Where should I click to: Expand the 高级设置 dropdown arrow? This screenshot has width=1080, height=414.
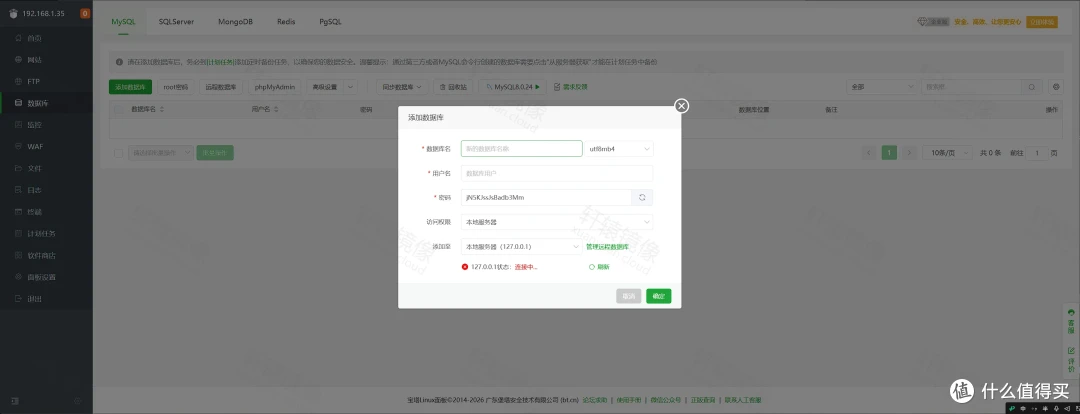click(x=350, y=87)
